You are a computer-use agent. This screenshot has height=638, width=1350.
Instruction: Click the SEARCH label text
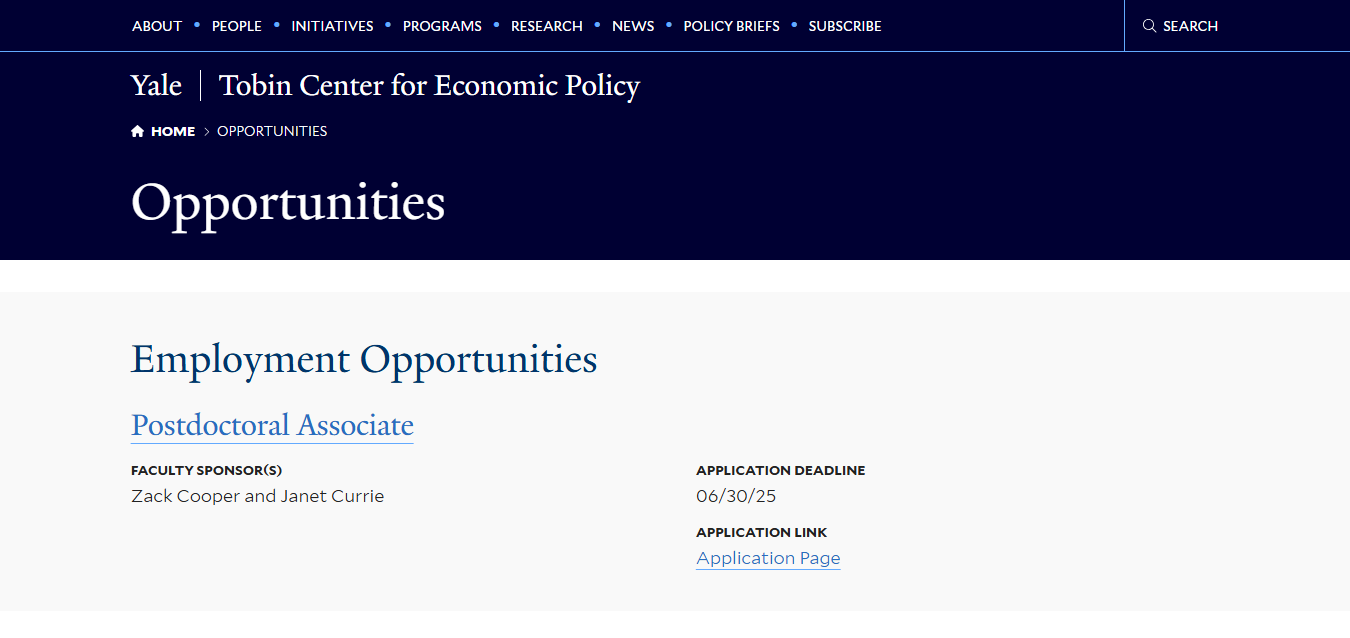tap(1190, 26)
